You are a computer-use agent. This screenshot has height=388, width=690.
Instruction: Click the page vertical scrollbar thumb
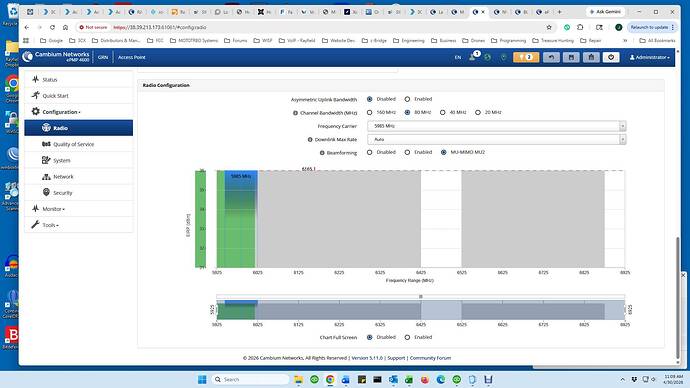click(678, 298)
